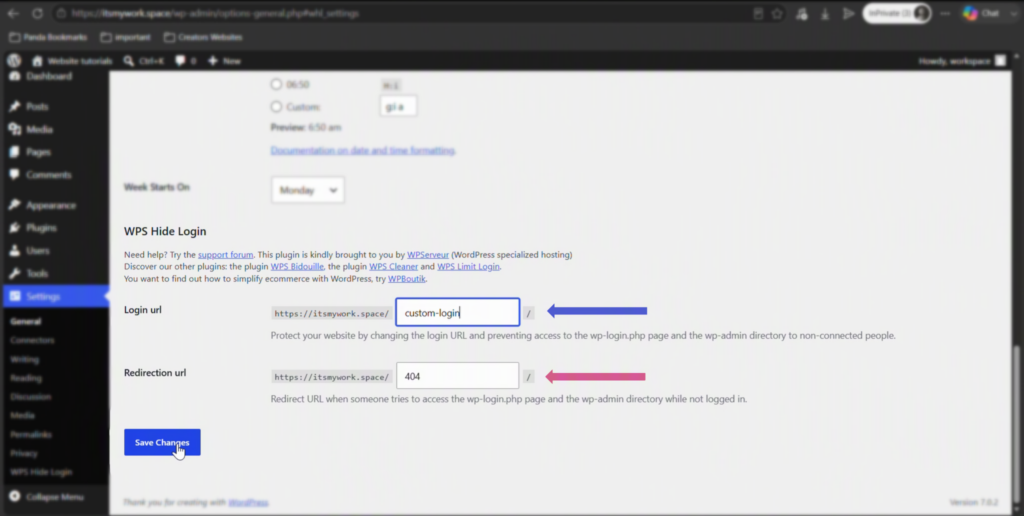Viewport: 1024px width, 516px height.
Task: Open the comments bubble in admin bar
Action: [x=185, y=61]
